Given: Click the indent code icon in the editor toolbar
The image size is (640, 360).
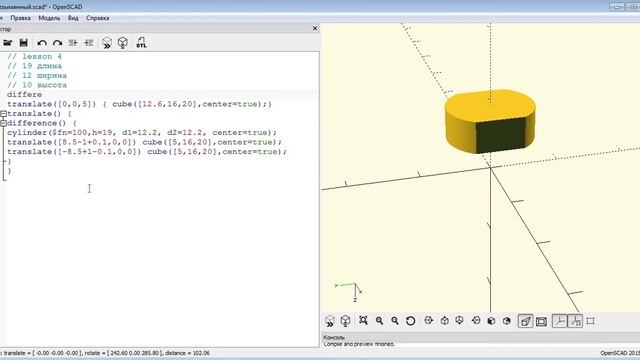Looking at the screenshot, I should point(89,43).
